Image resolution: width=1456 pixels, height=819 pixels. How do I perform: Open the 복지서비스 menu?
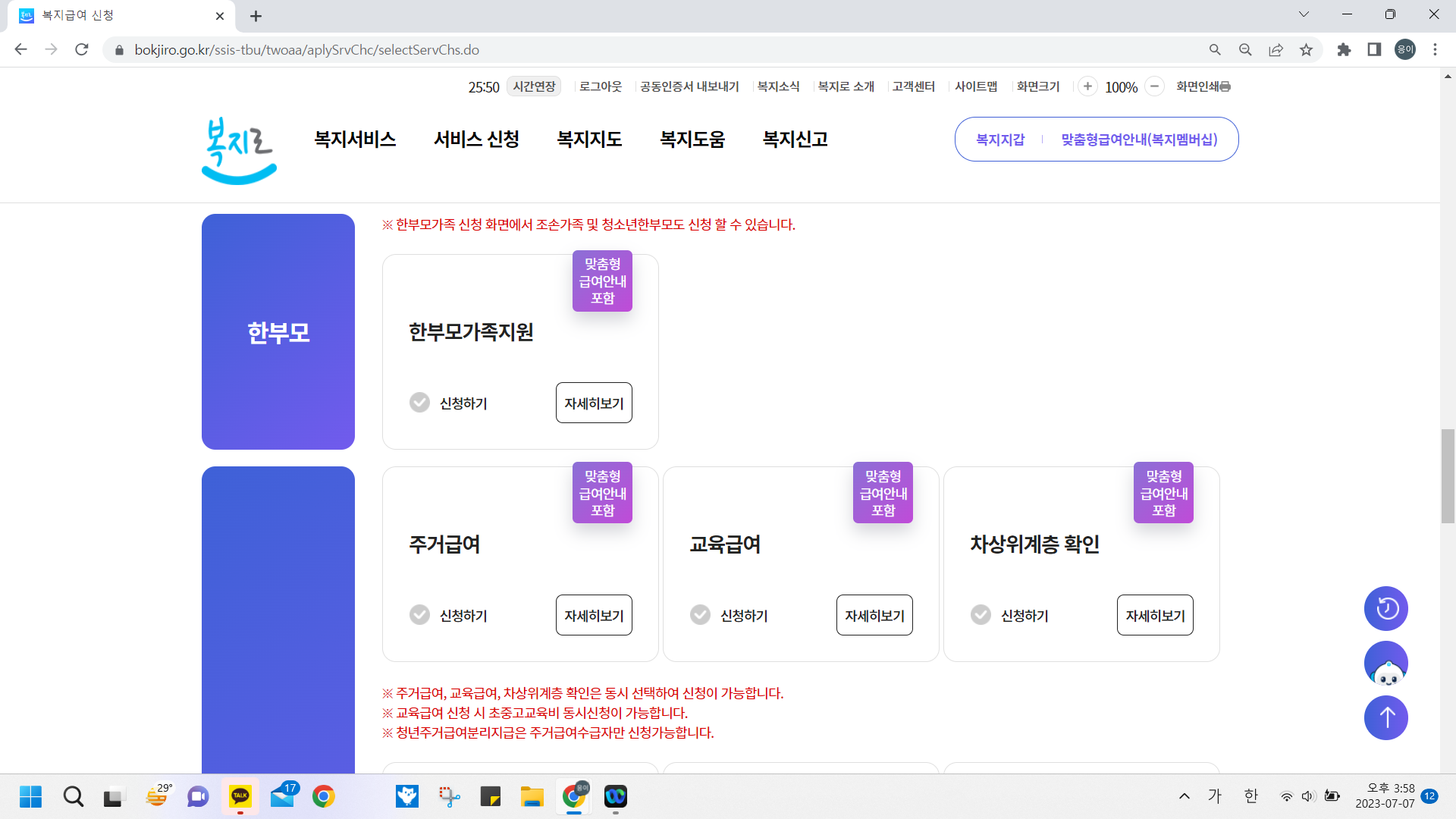[354, 139]
